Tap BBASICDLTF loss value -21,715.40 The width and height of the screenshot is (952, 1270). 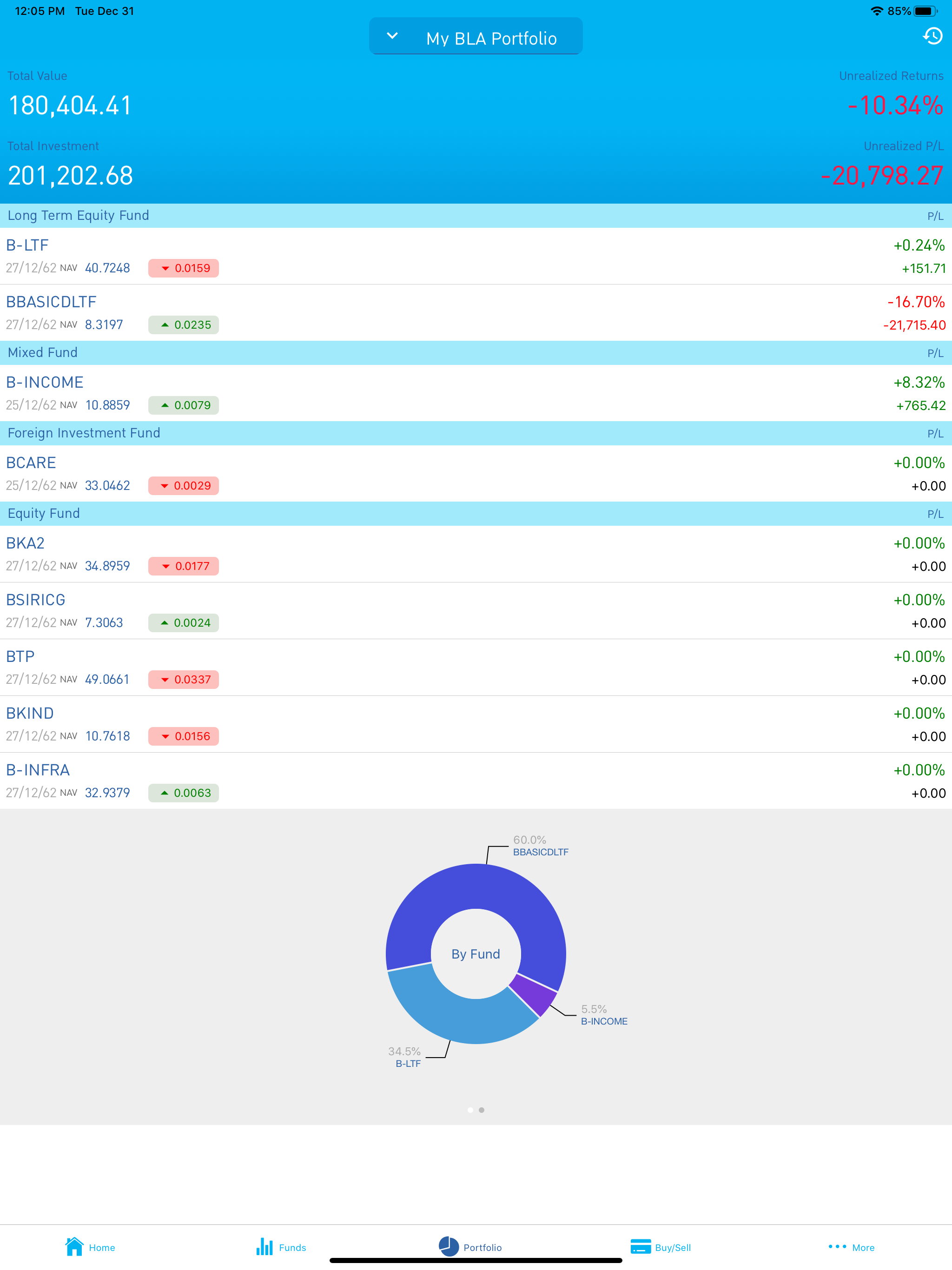tap(914, 325)
